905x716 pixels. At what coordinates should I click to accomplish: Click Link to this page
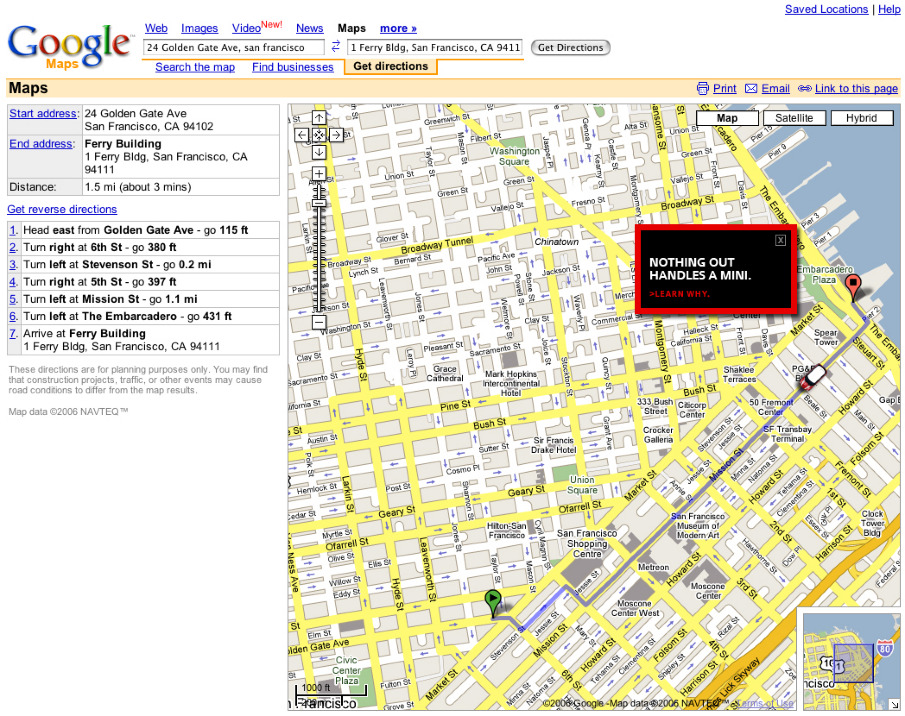(x=856, y=88)
